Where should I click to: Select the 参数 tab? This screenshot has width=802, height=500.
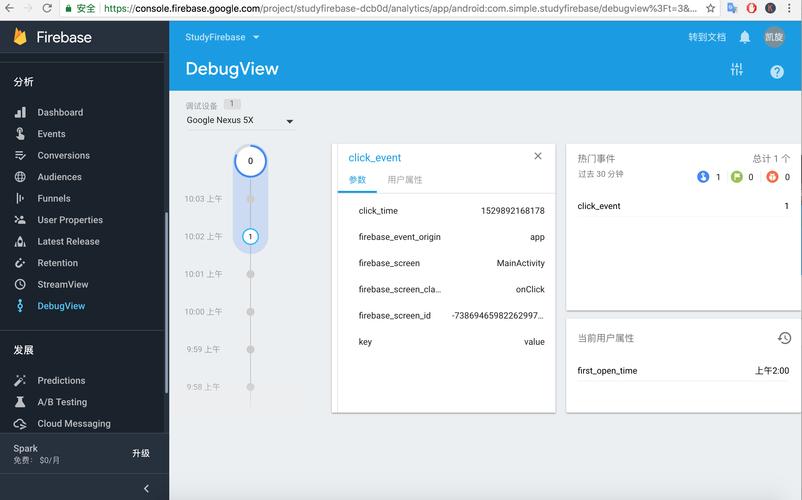(357, 180)
